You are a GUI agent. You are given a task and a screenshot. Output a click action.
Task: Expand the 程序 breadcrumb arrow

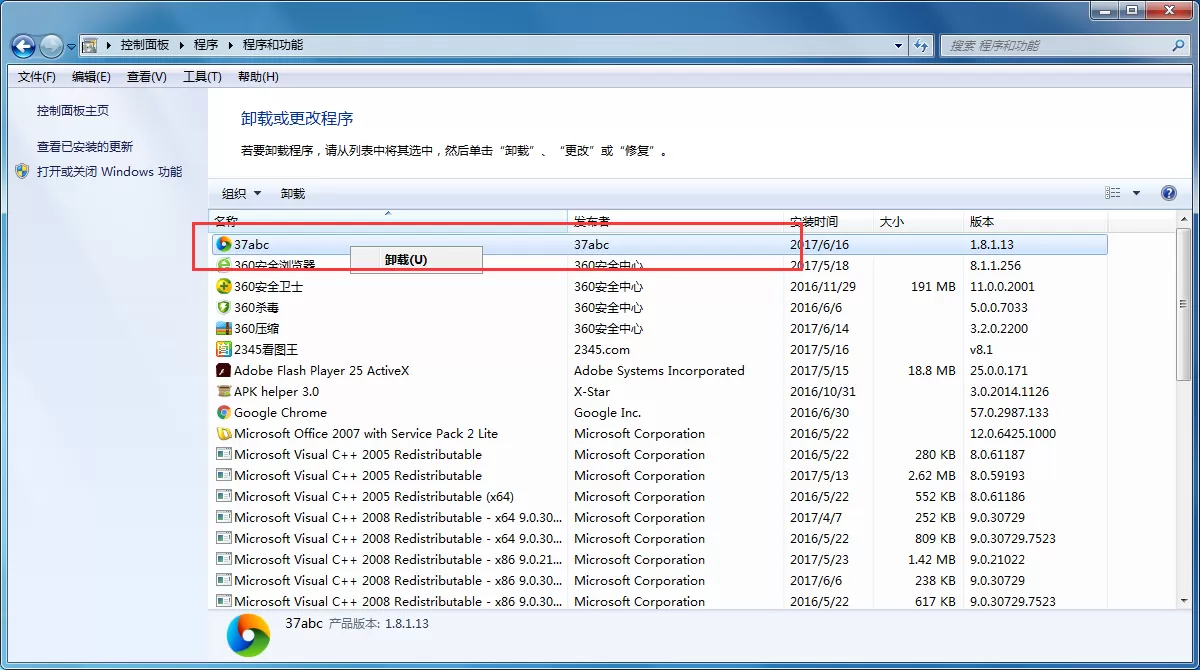tap(230, 45)
